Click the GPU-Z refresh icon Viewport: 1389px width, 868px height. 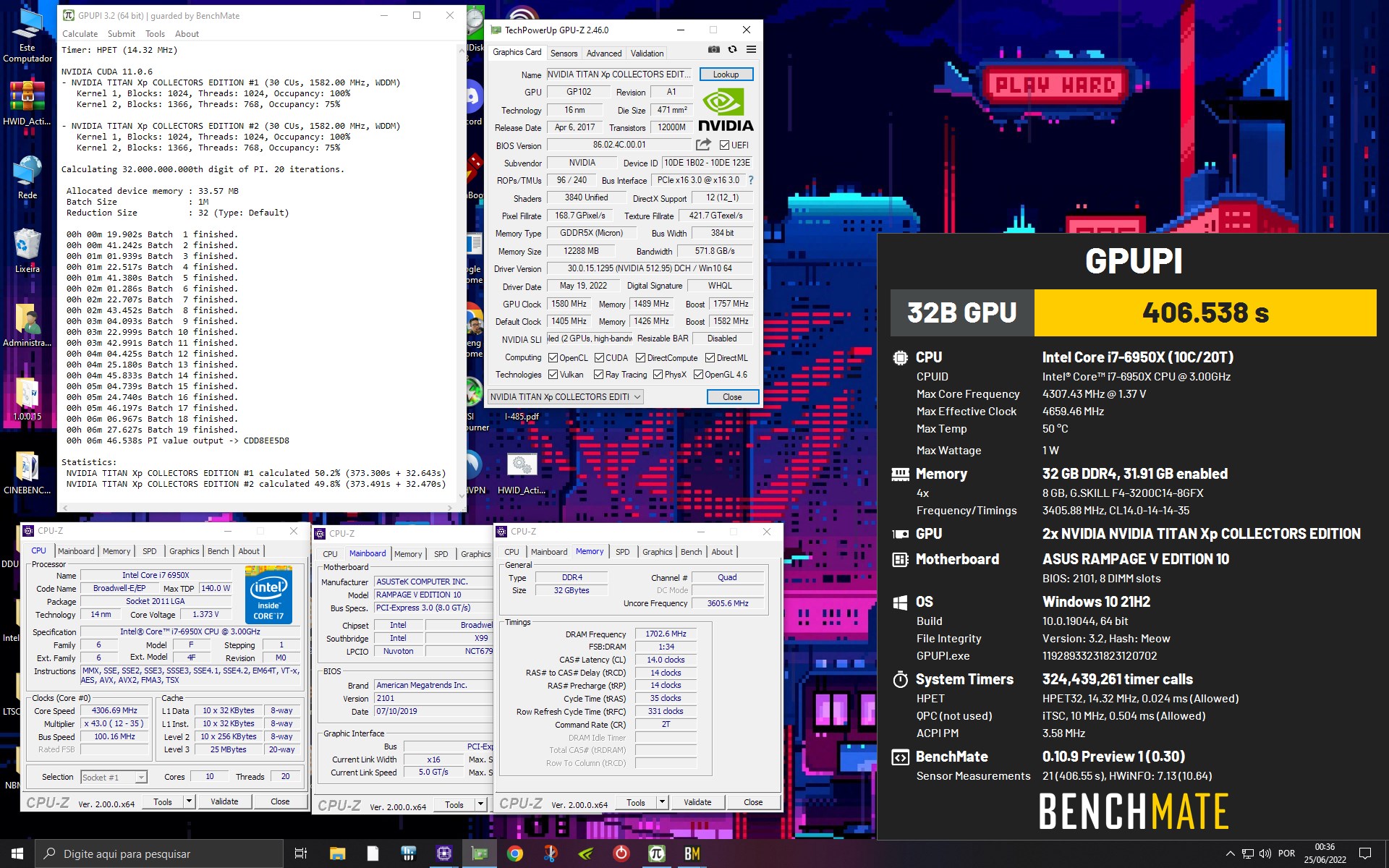coord(732,50)
